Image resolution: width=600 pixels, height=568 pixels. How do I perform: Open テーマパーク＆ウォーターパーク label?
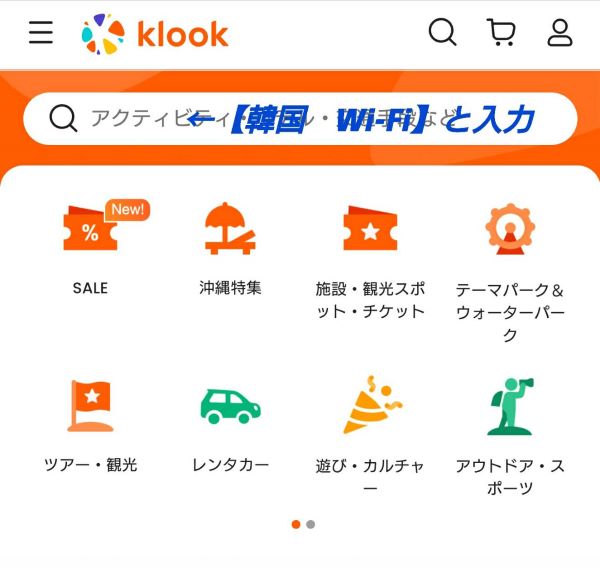coord(510,312)
